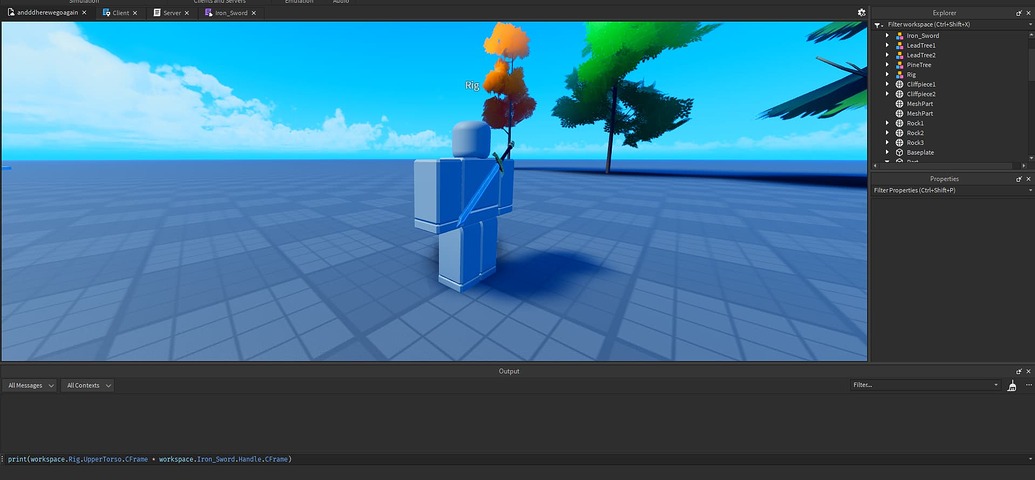The image size is (1035, 480).
Task: Open the All Messages dropdown
Action: point(29,385)
